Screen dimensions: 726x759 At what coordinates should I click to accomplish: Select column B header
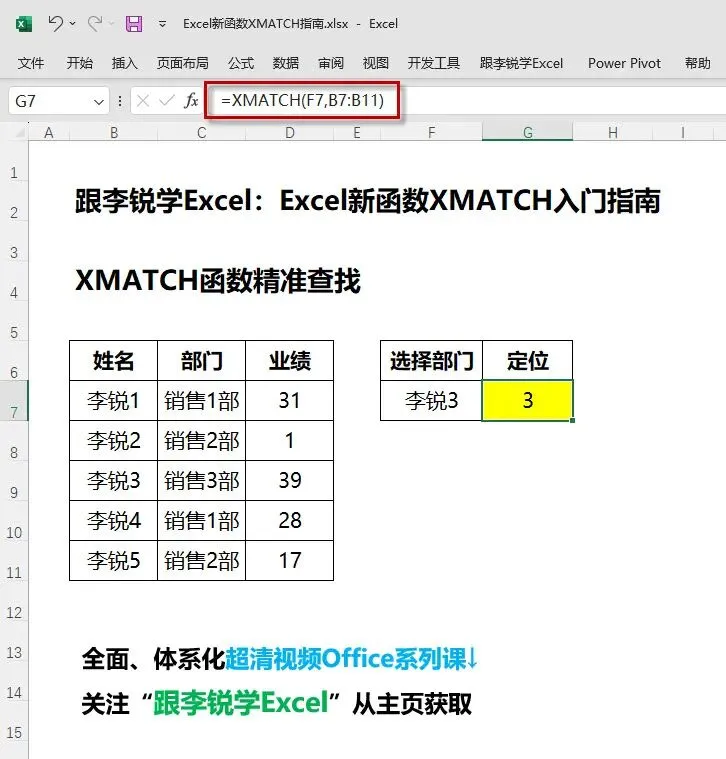coord(114,132)
